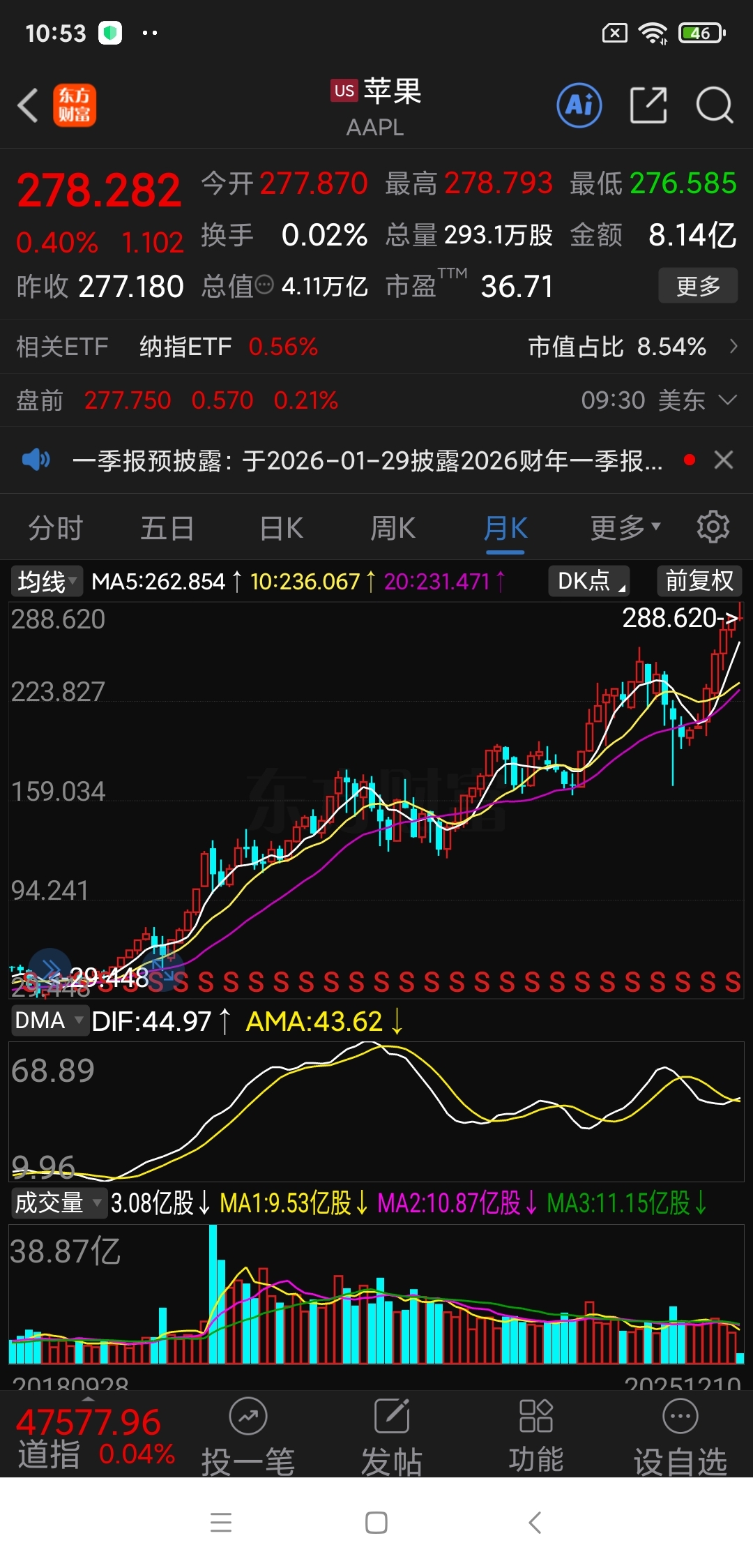The height and width of the screenshot is (1568, 753).
Task: Change 前复权 adjustment mode
Action: 699,581
